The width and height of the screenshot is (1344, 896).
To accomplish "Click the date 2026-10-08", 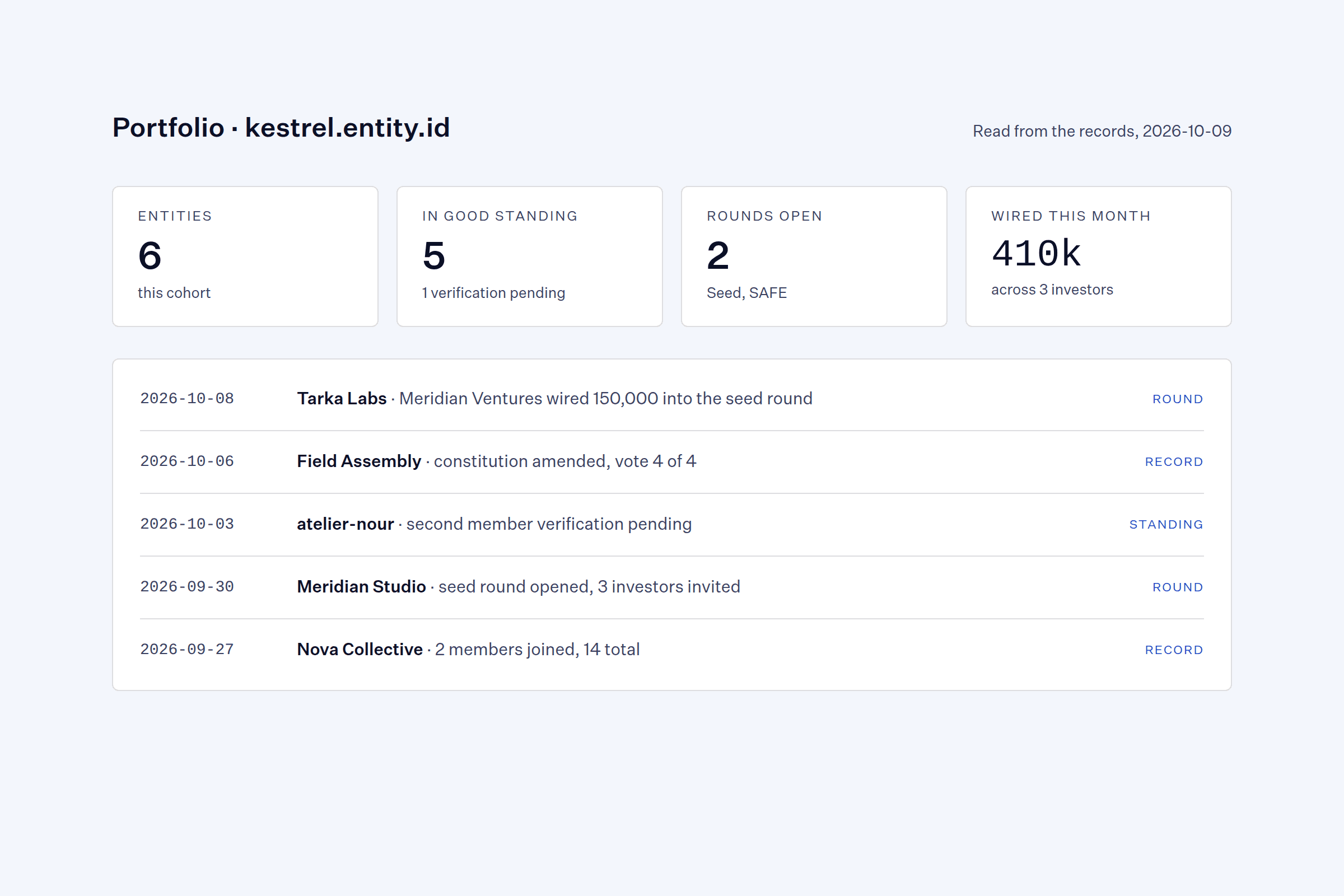I will coord(187,398).
